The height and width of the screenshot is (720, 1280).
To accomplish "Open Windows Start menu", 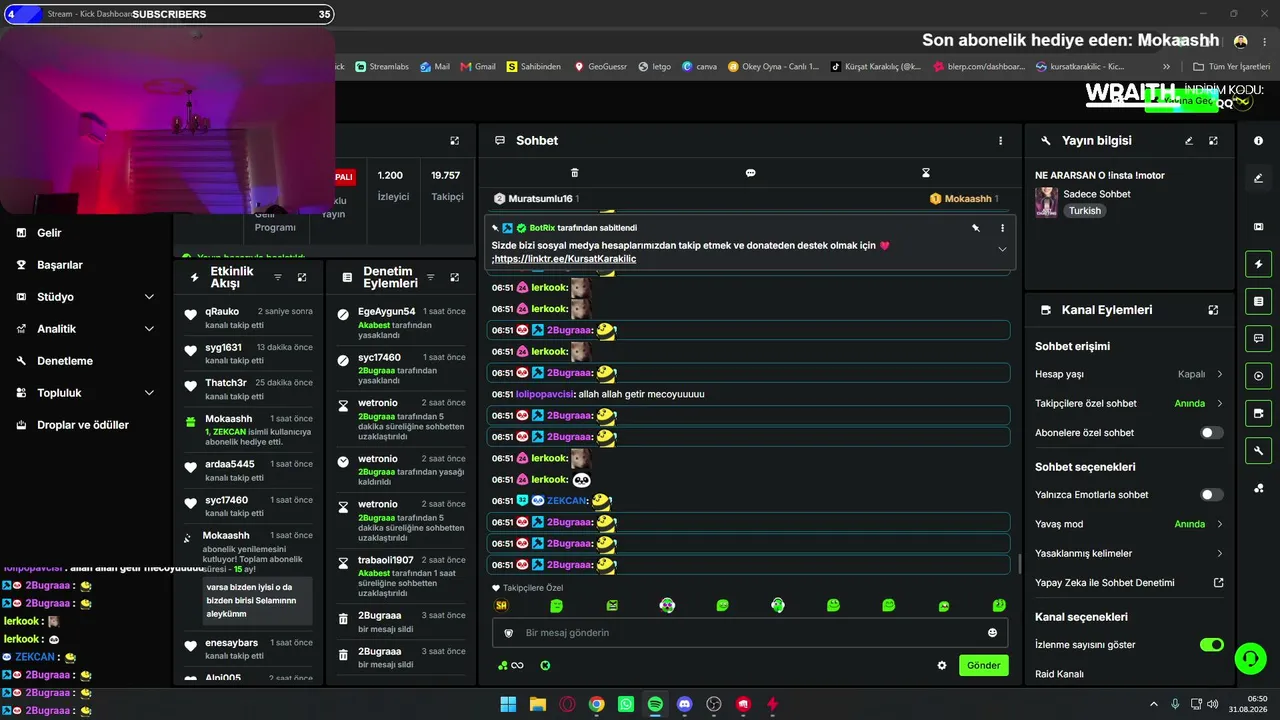I will click(508, 704).
